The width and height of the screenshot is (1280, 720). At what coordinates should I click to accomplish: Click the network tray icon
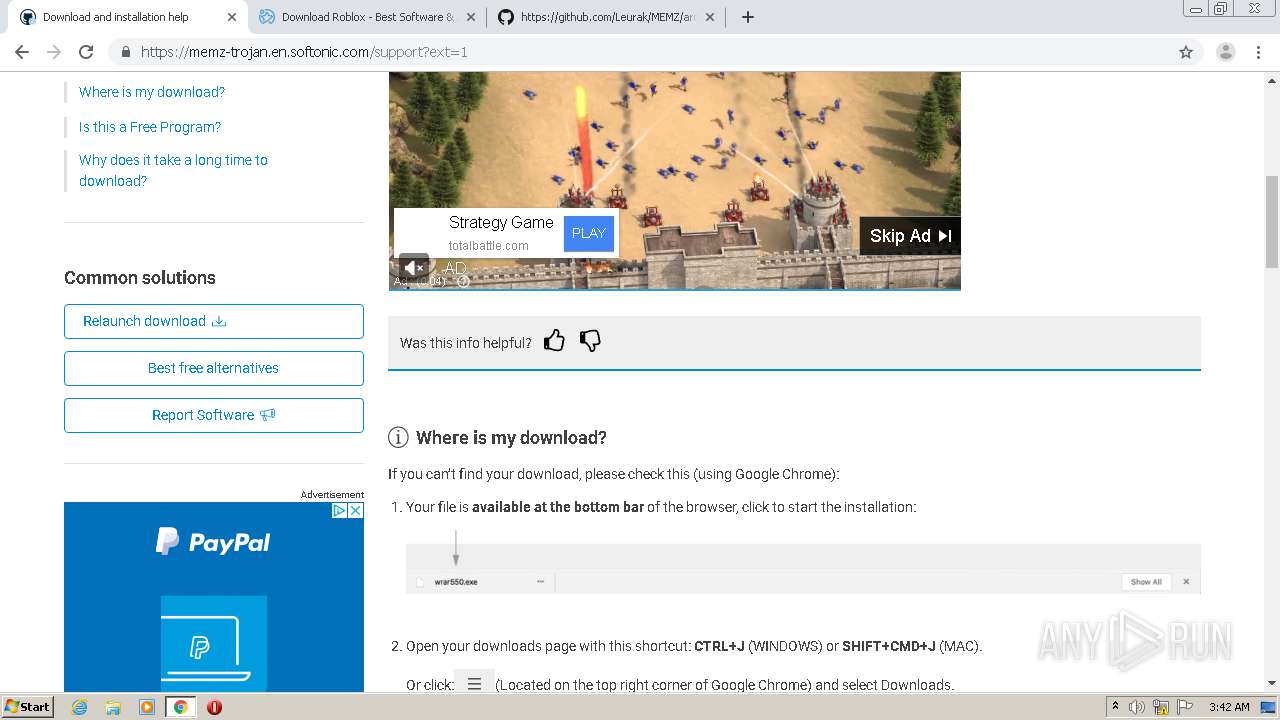[1162, 707]
